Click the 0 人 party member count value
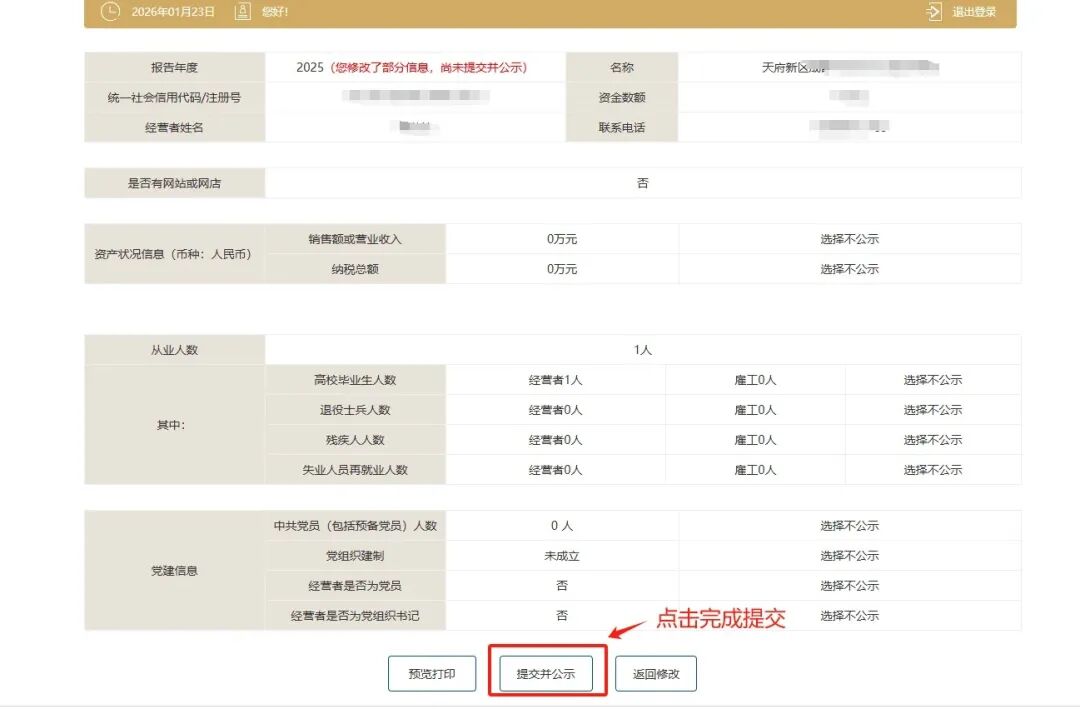Screen dimensions: 1080x709 pos(562,526)
